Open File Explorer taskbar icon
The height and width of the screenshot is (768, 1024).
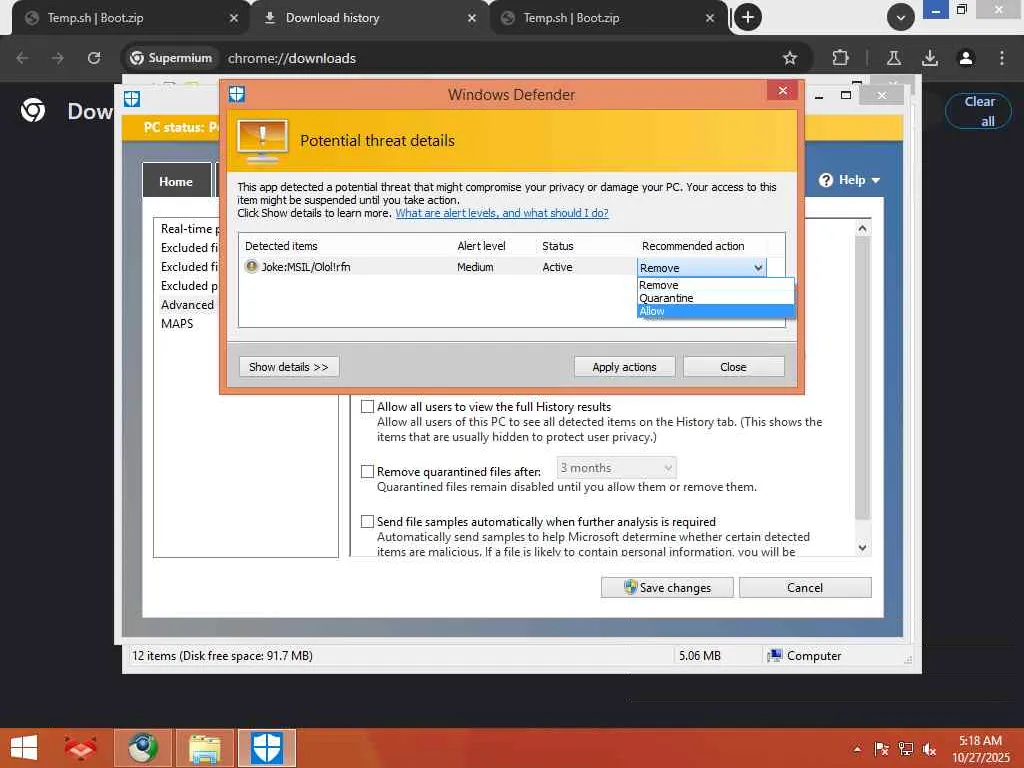[204, 748]
